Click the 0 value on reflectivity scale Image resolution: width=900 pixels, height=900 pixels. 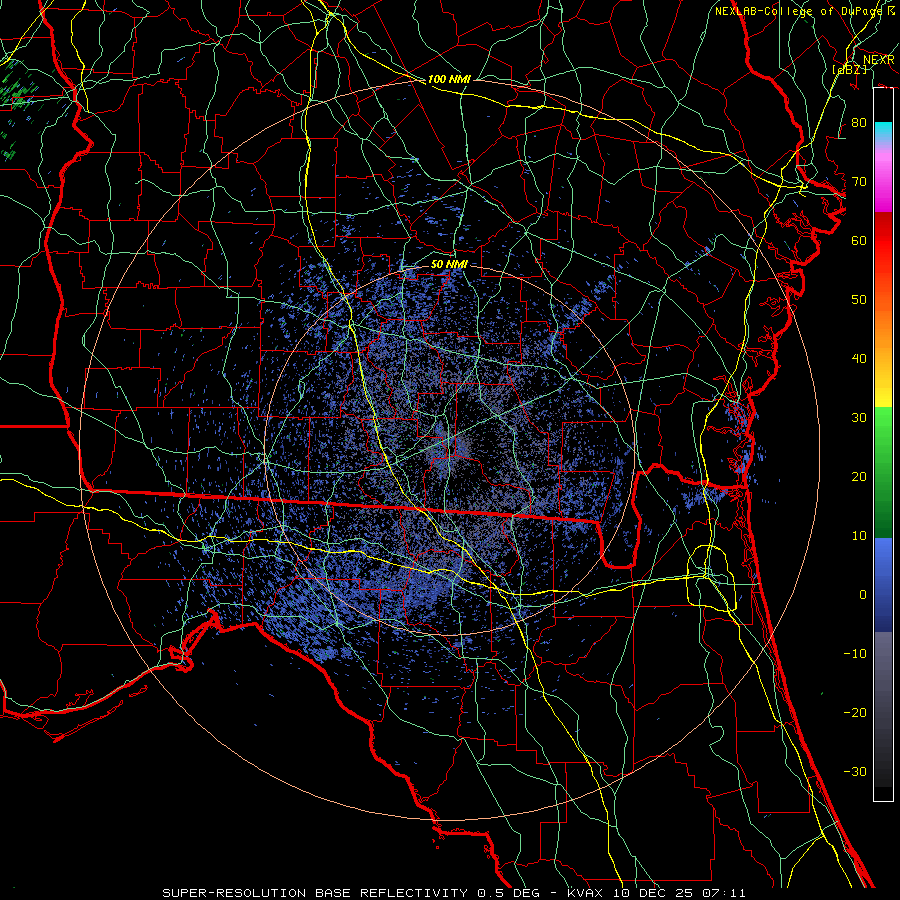[x=863, y=595]
